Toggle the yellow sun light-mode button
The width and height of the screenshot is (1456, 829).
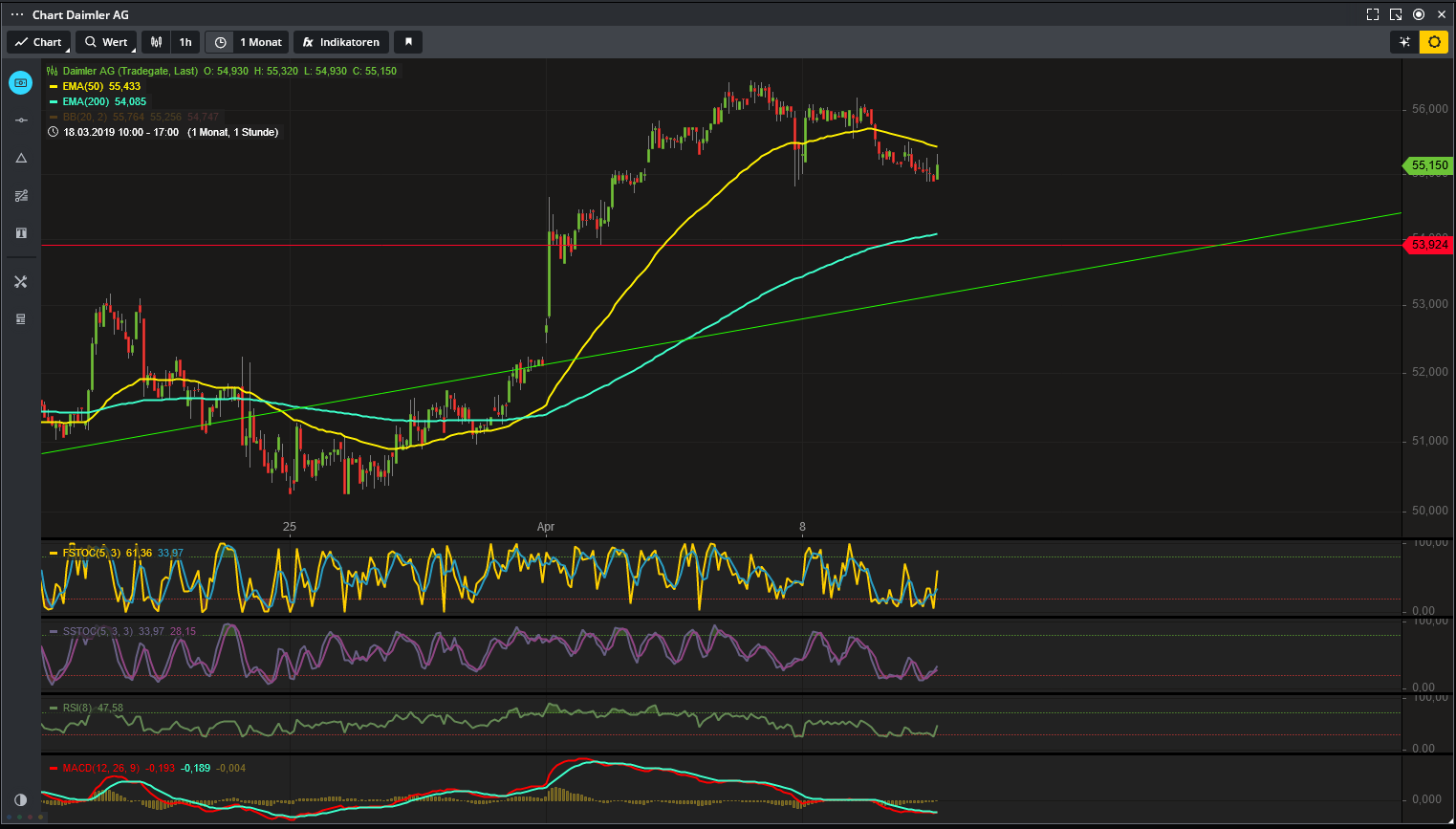point(1434,42)
